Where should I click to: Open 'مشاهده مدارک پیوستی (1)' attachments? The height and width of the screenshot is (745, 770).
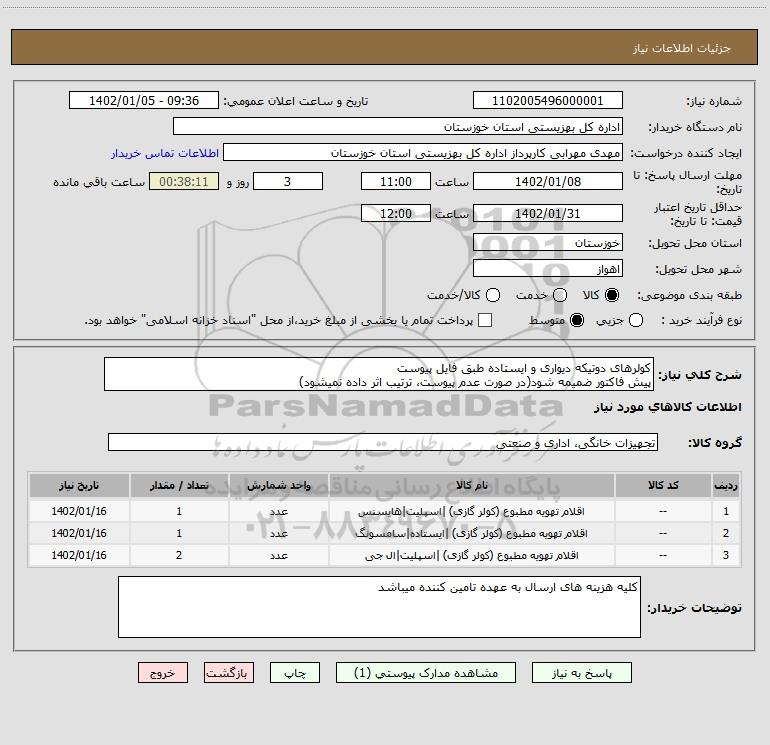click(x=426, y=673)
